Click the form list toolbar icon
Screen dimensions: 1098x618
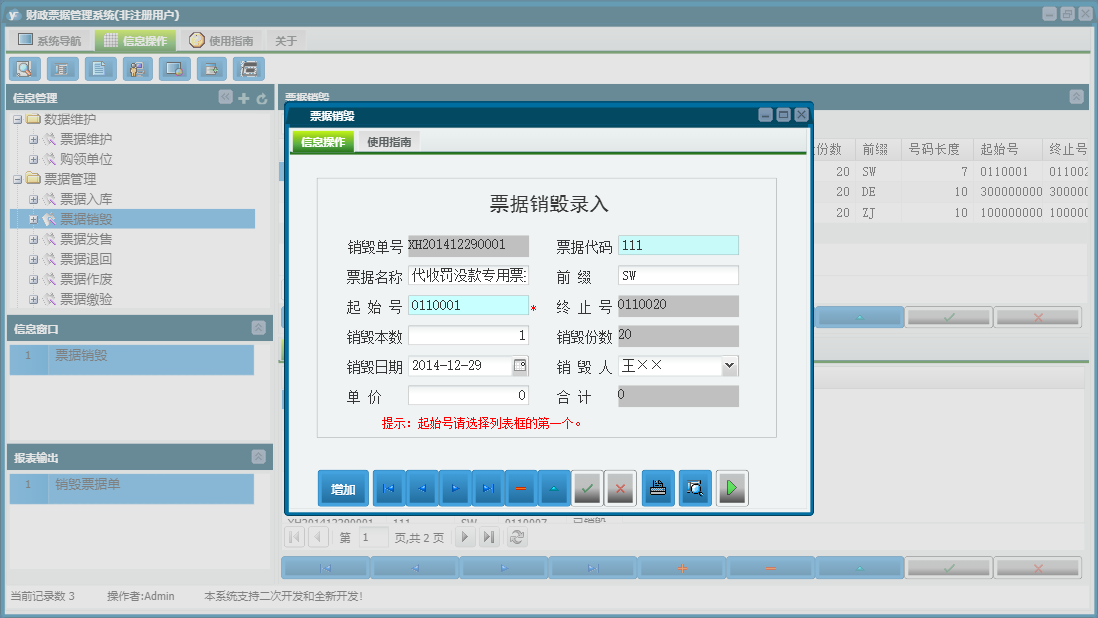coord(62,69)
